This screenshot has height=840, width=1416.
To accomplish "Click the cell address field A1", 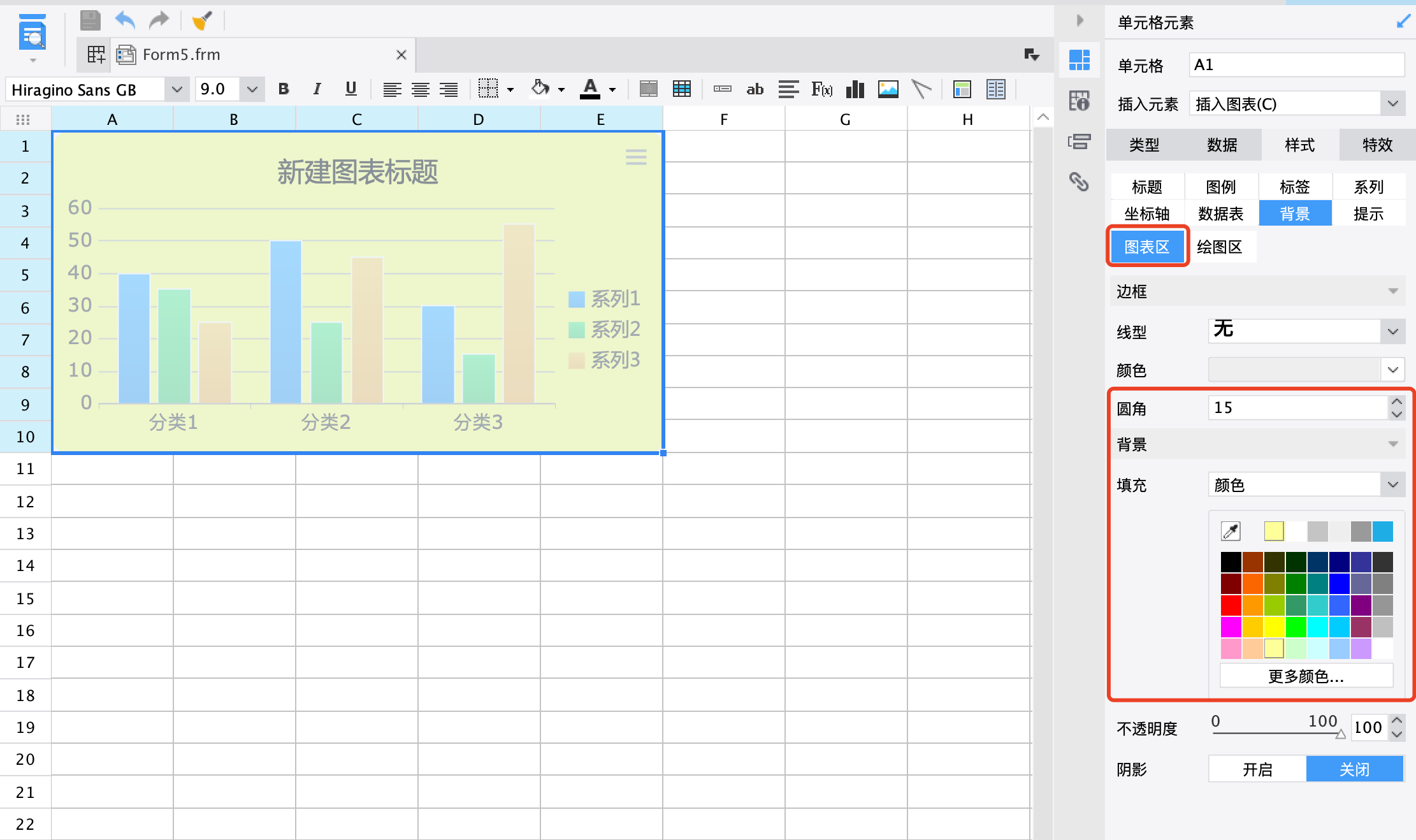I will (1297, 65).
